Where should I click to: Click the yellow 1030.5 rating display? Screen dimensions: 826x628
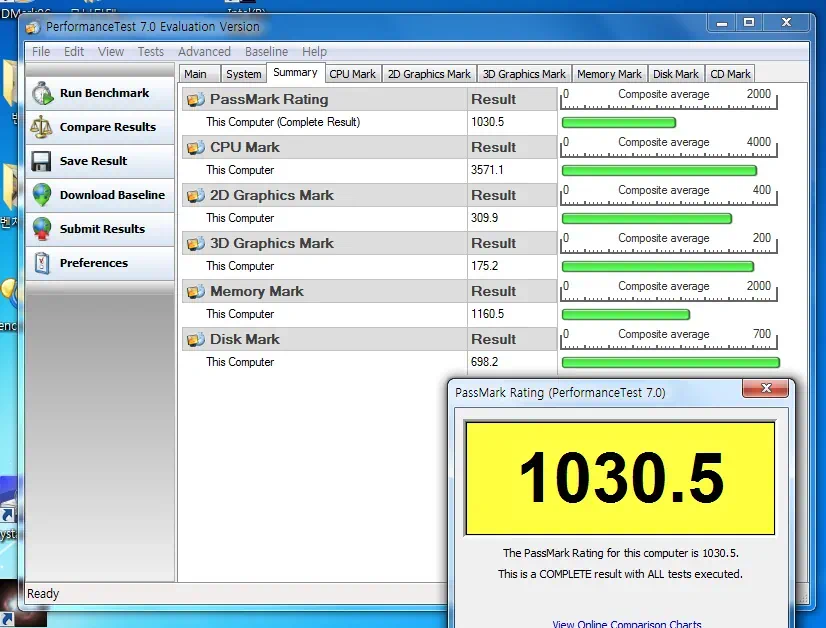(x=620, y=476)
